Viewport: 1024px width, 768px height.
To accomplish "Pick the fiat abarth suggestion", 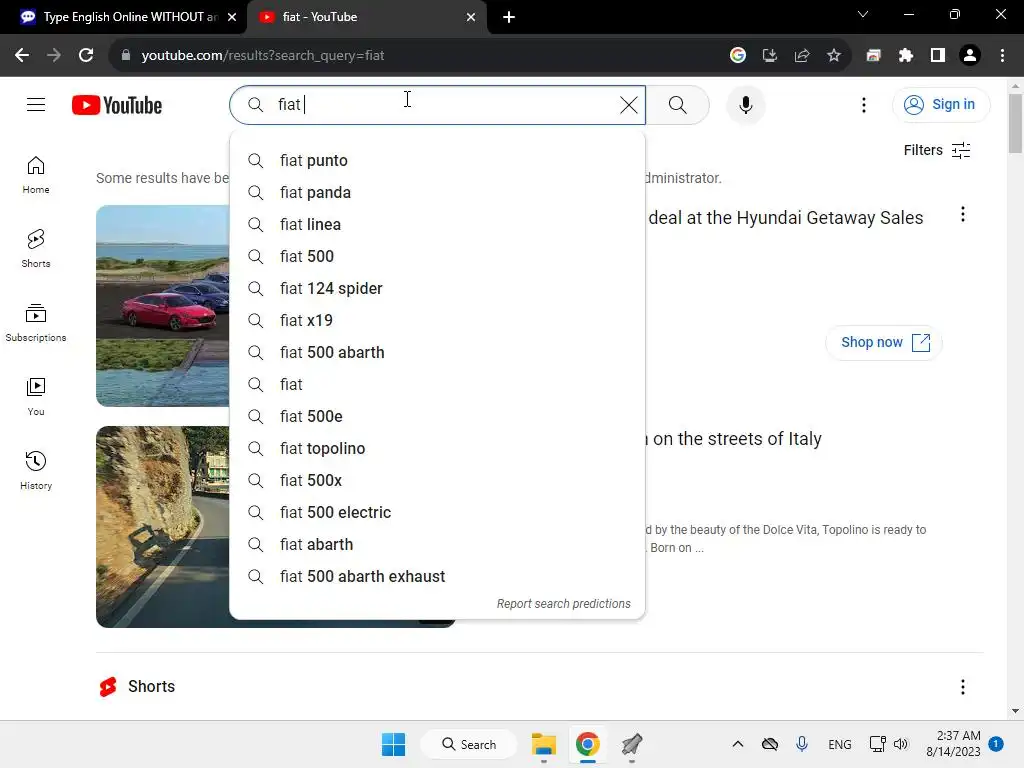I will [x=437, y=545].
